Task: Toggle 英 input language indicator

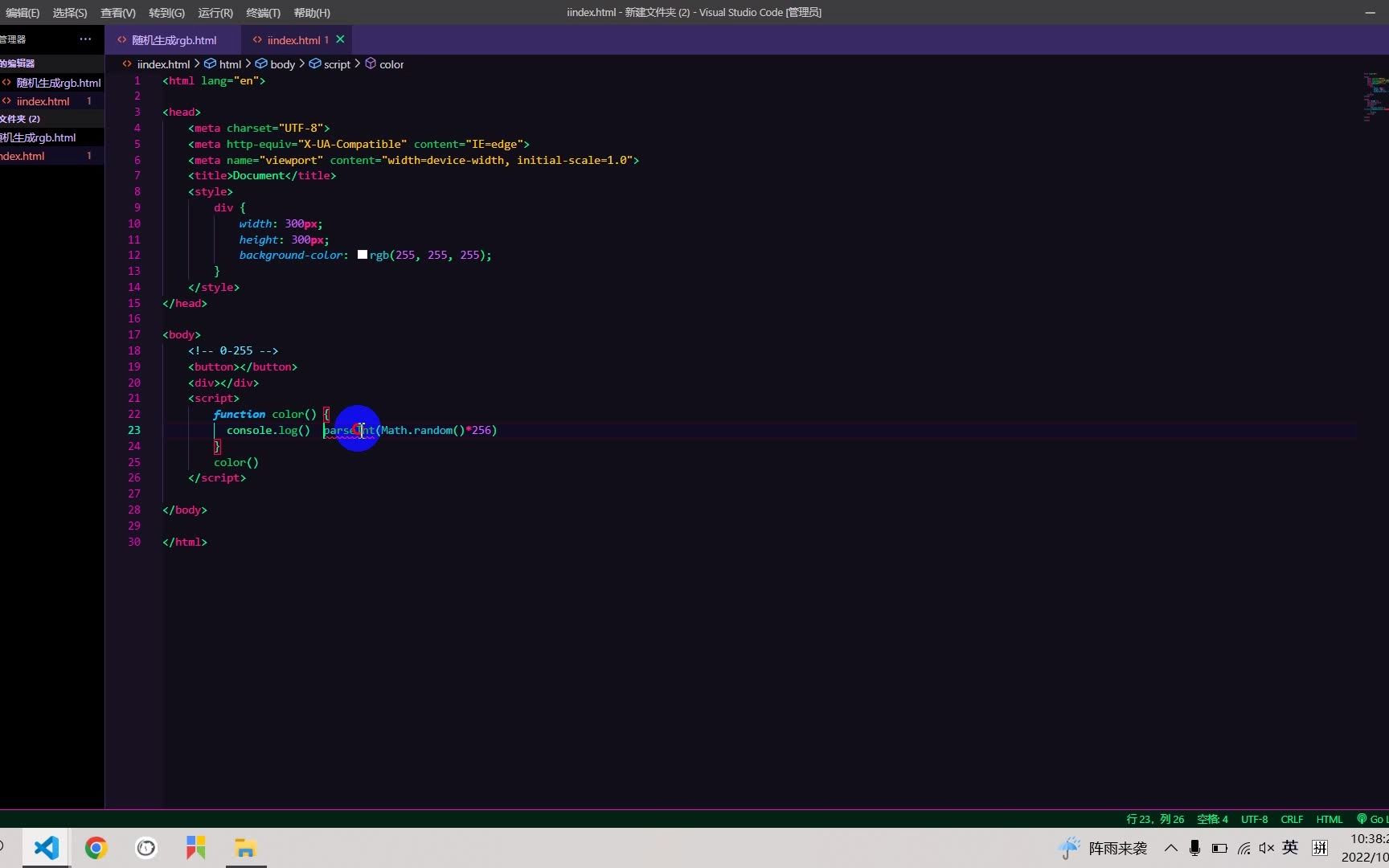Action: pos(1290,847)
